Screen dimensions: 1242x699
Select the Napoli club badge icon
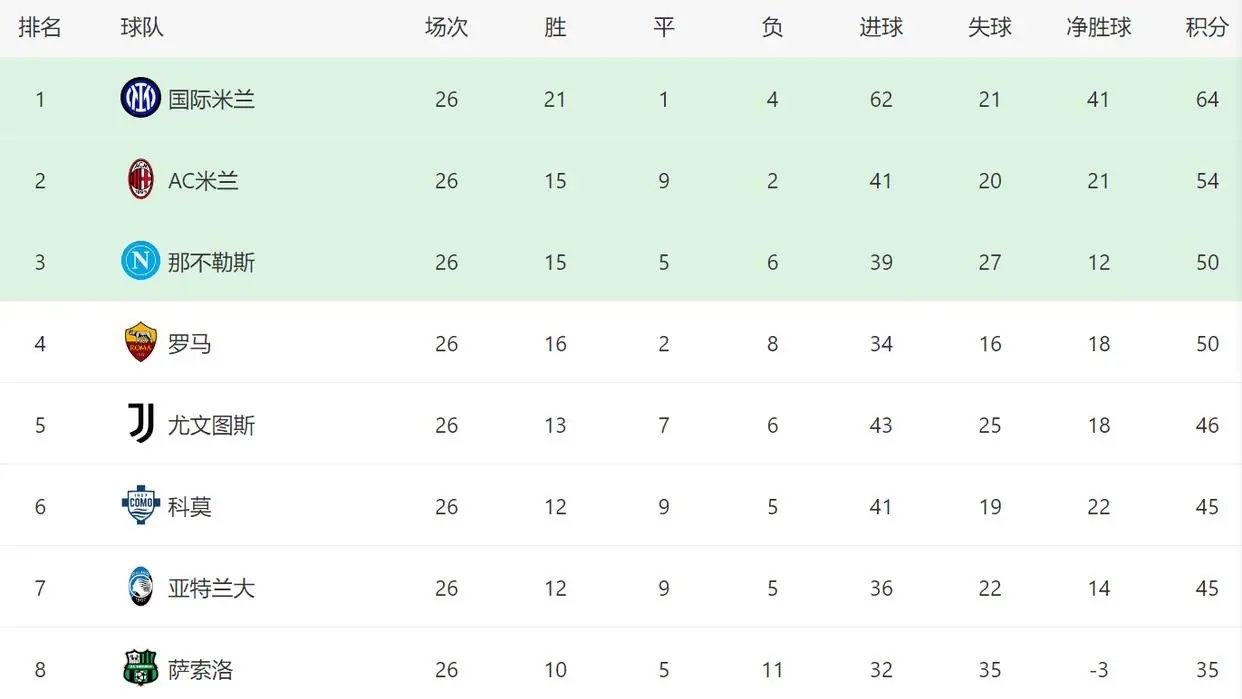pyautogui.click(x=140, y=262)
